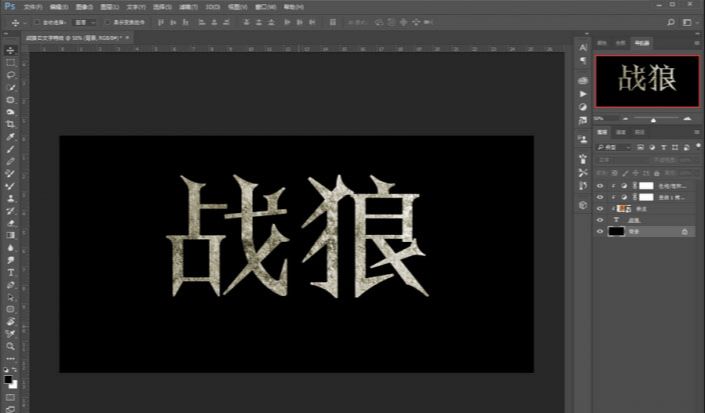
Task: Open the layer blend mode dropdown
Action: tap(623, 160)
